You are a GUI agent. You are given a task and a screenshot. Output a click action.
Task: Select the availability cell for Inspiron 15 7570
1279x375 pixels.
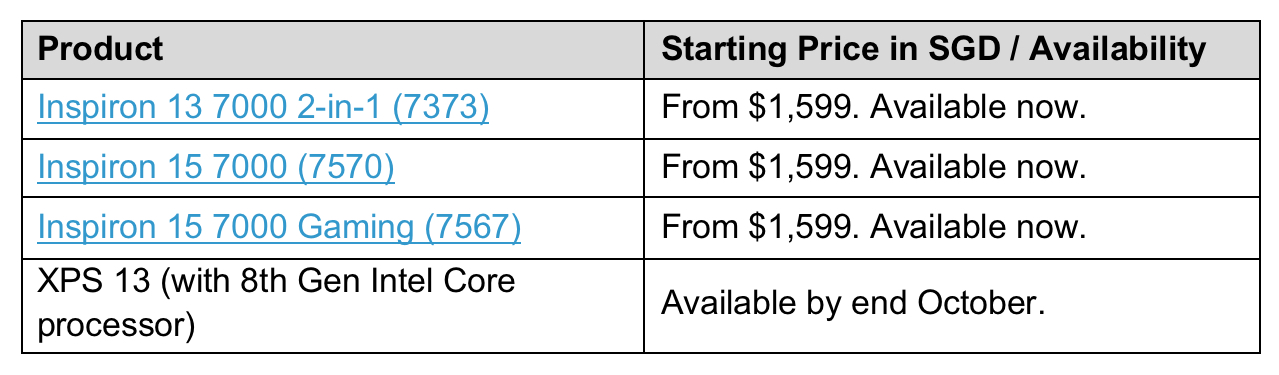[951, 167]
